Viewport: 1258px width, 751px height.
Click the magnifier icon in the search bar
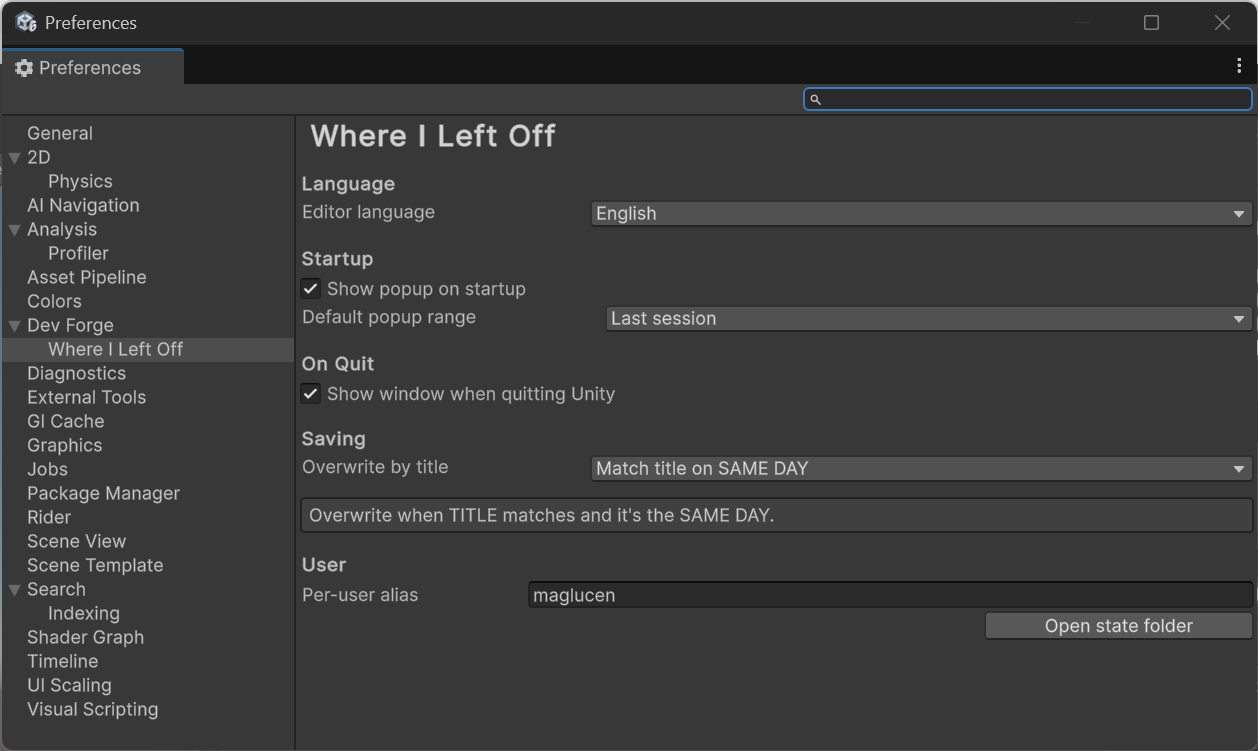(x=816, y=99)
